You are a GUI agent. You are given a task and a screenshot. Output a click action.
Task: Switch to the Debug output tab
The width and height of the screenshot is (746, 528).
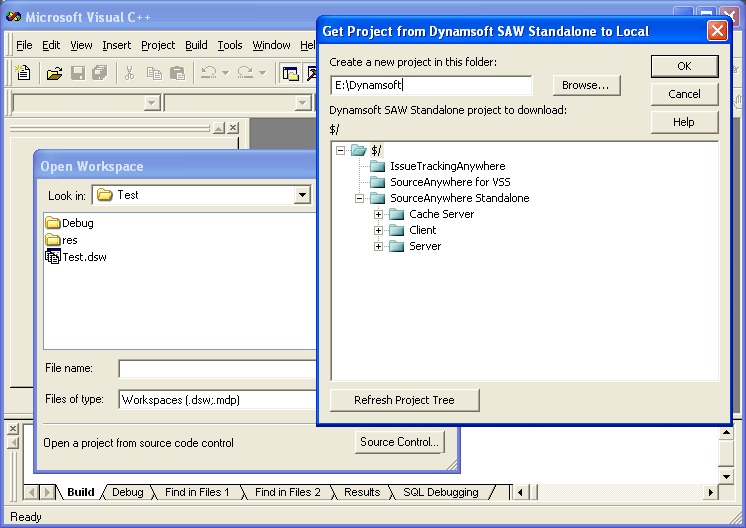click(128, 492)
